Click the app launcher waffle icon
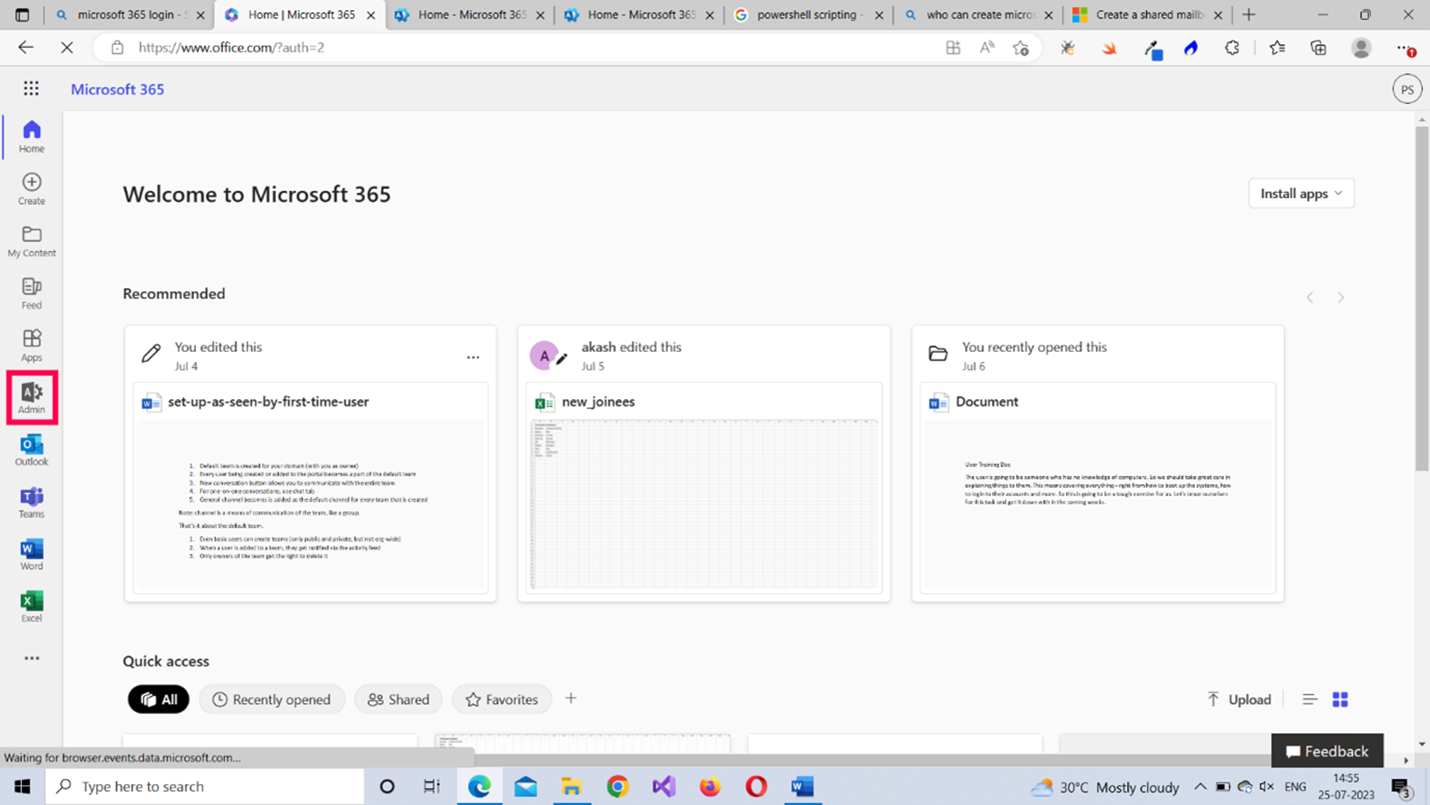Screen dimensions: 1430x805 tap(31, 89)
